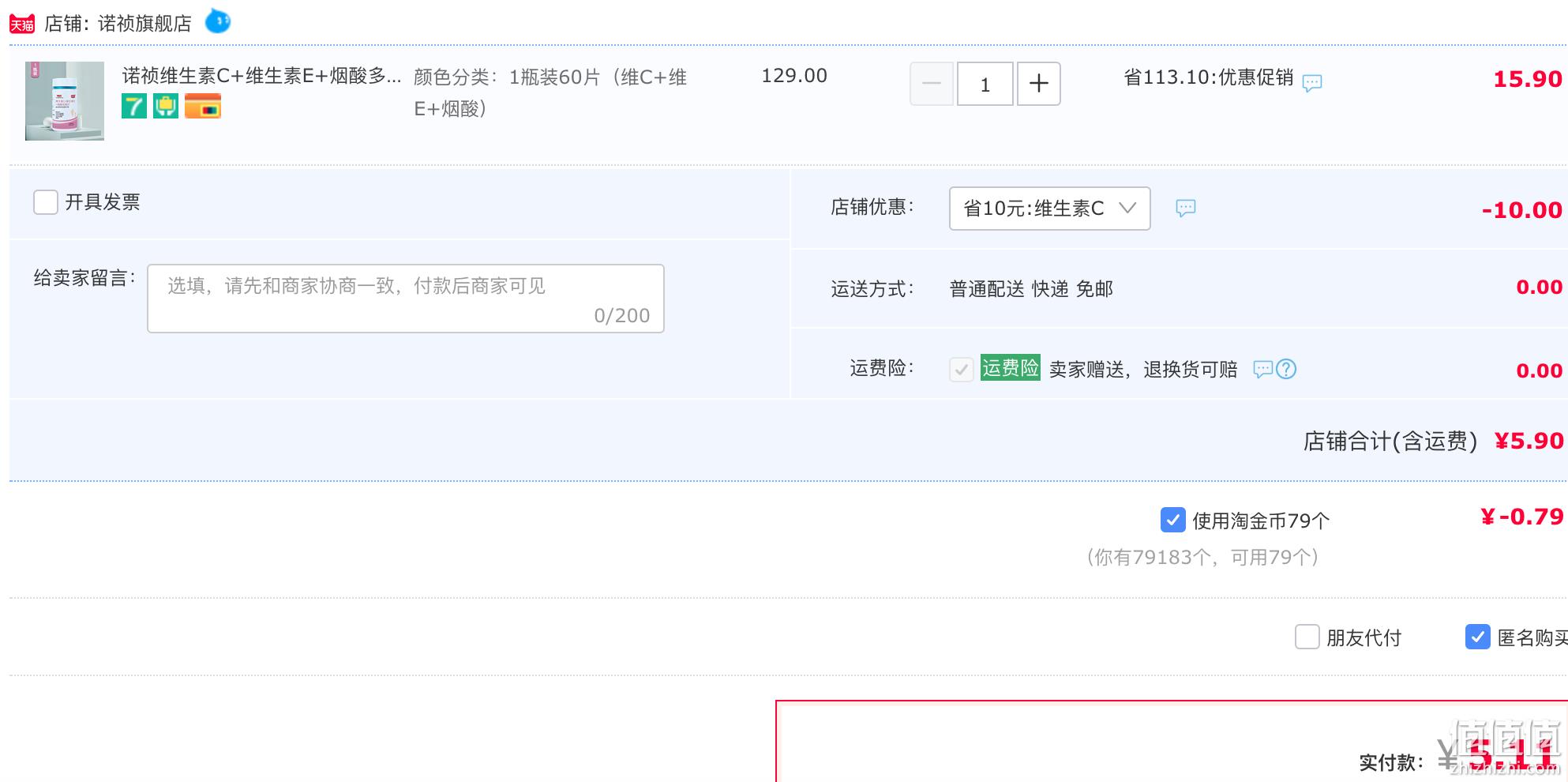Viewport: 1568px width, 782px height.
Task: Click the 15.90 item subtotal
Action: 1528,79
